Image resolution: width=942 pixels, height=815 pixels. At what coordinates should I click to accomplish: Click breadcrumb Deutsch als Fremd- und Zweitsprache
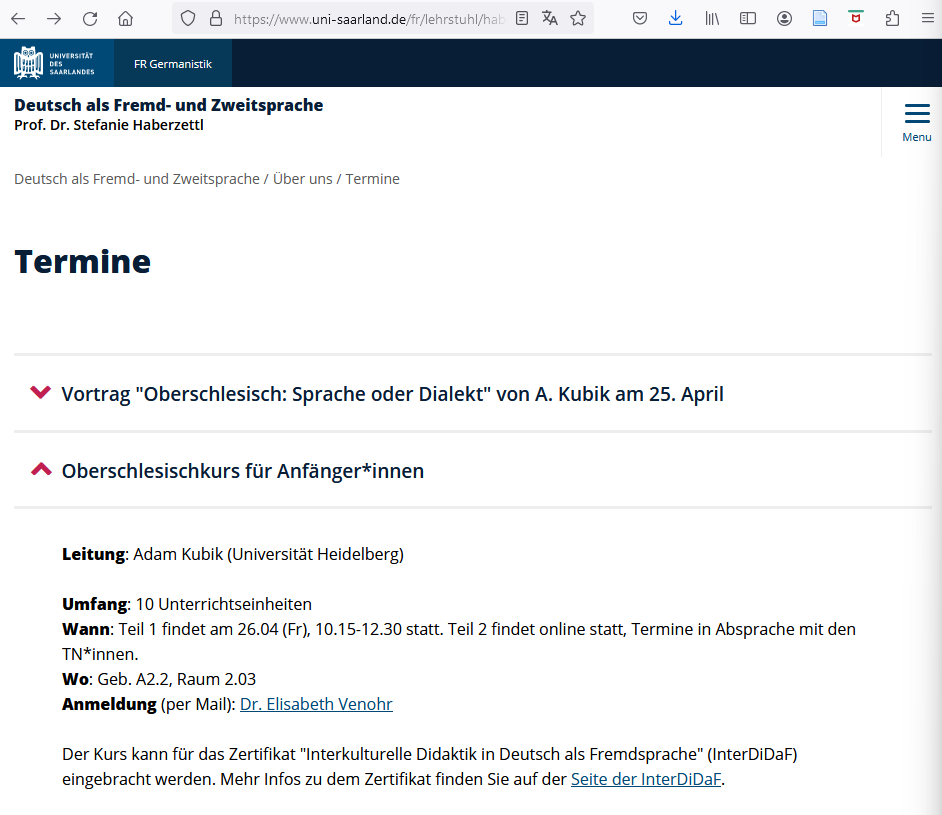click(137, 179)
